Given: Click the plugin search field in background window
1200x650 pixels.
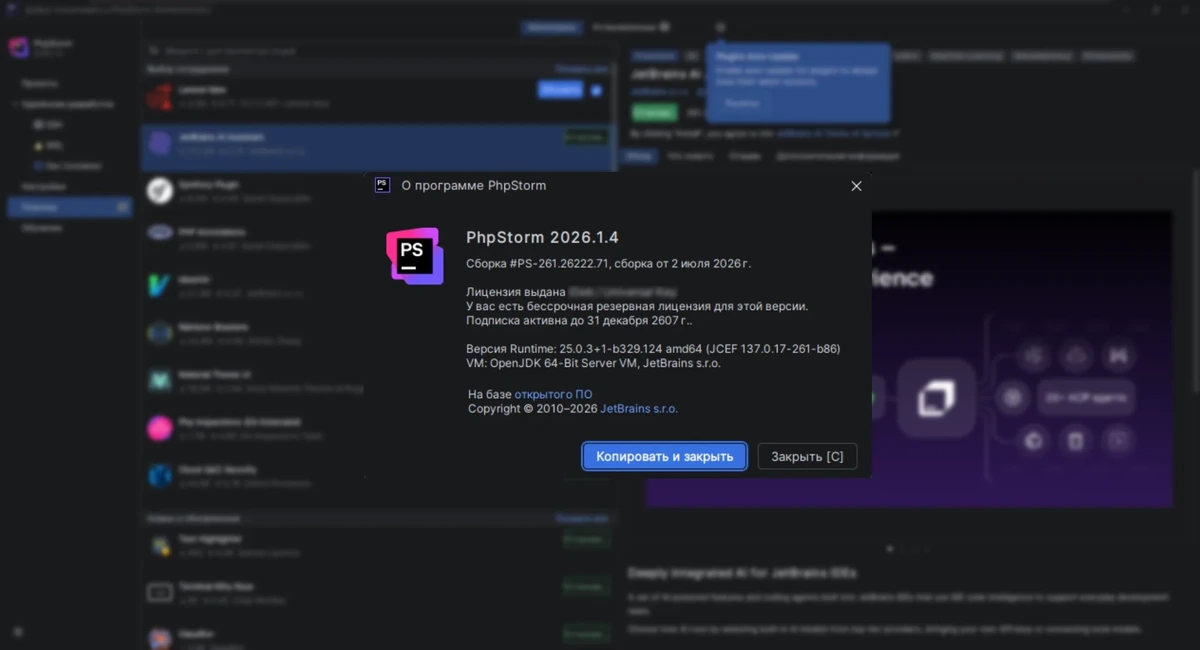Looking at the screenshot, I should [x=380, y=49].
